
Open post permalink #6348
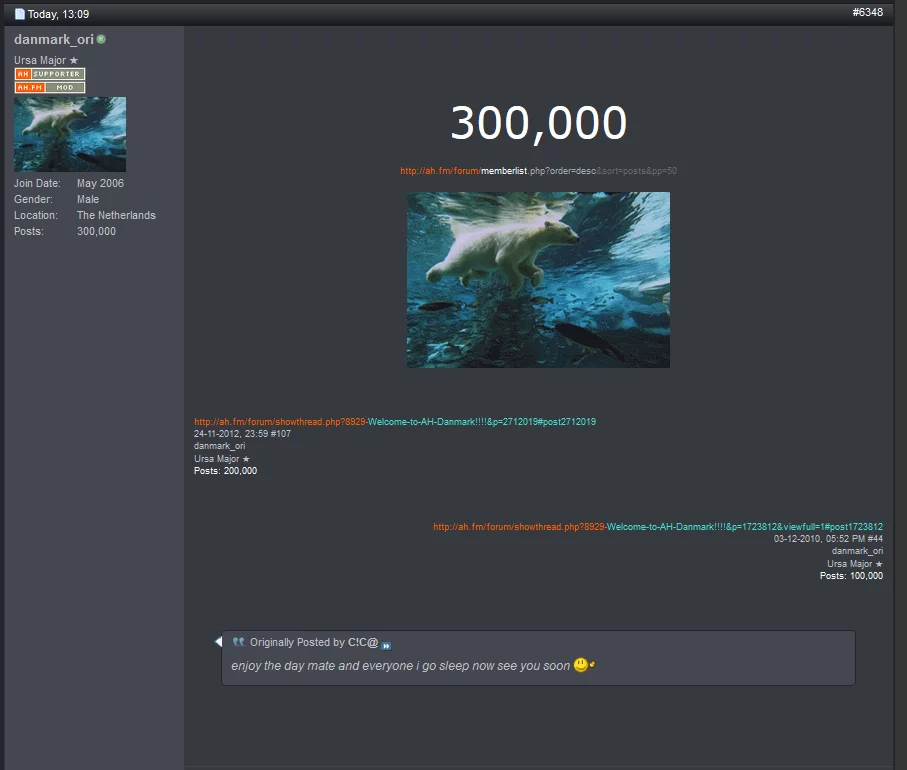867,12
